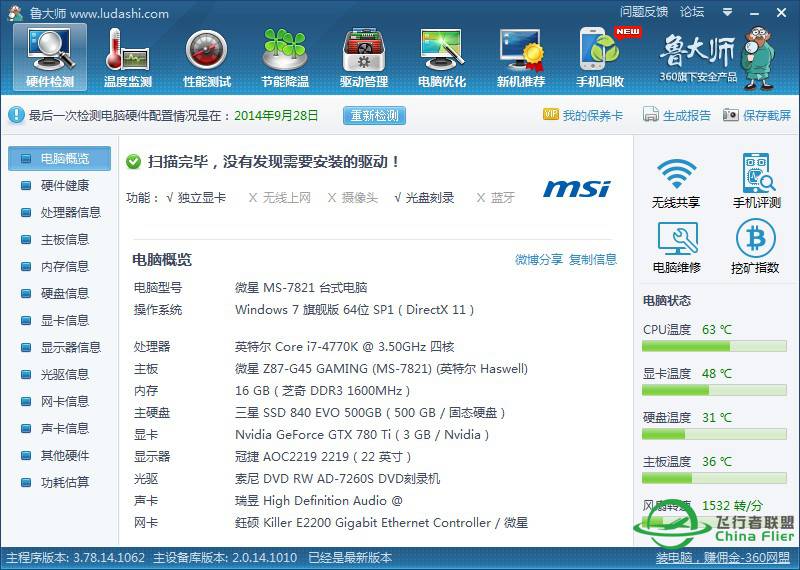Click 复制信息 copy info link
The image size is (800, 570).
coord(593,260)
